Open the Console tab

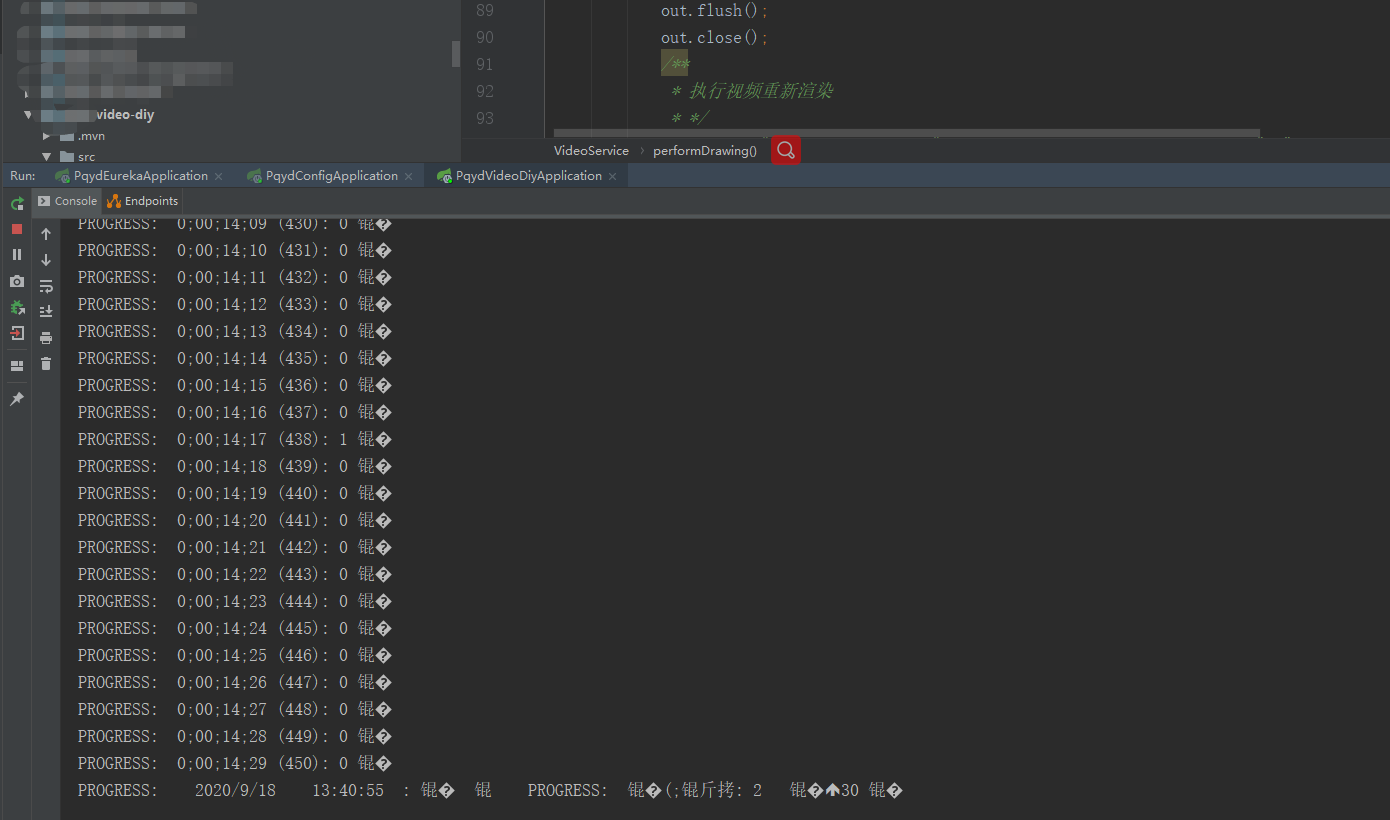[67, 201]
